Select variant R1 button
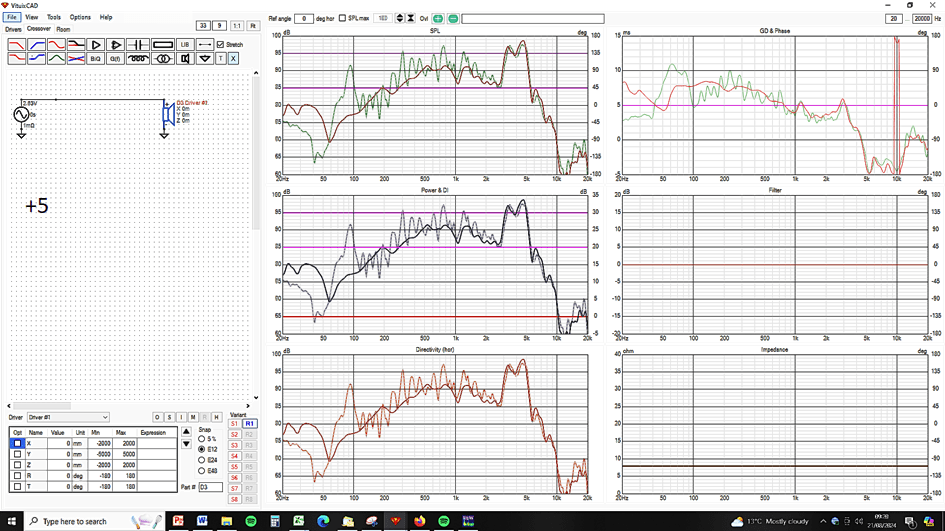 click(250, 424)
